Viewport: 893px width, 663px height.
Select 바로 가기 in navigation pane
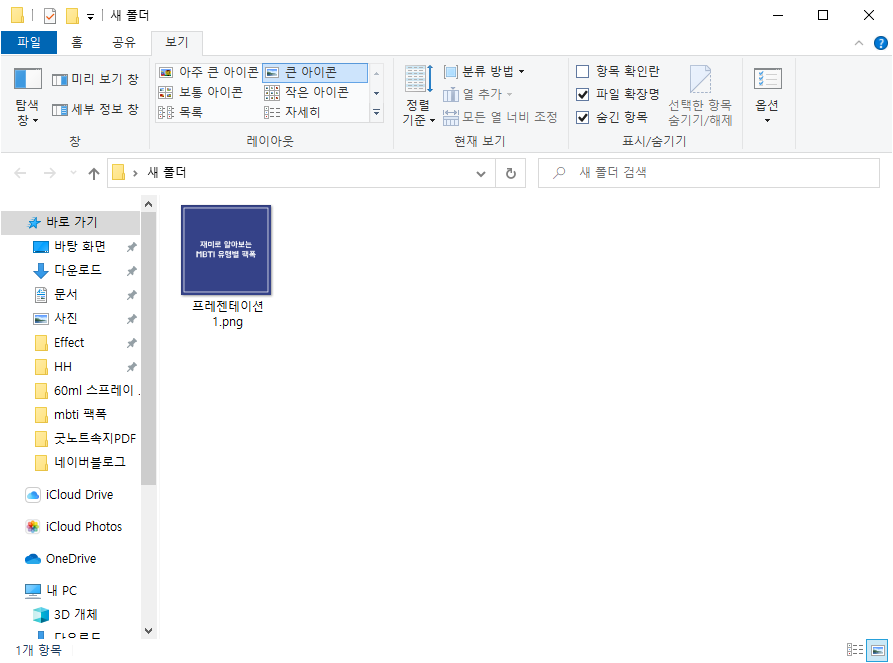pos(71,222)
